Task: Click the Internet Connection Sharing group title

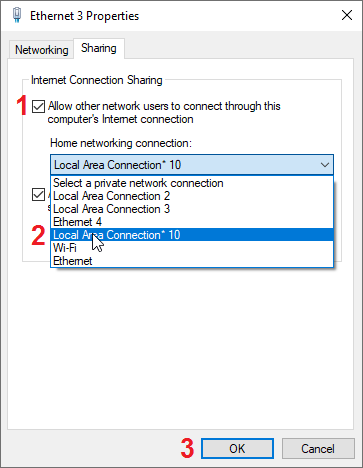Action: coord(97,80)
